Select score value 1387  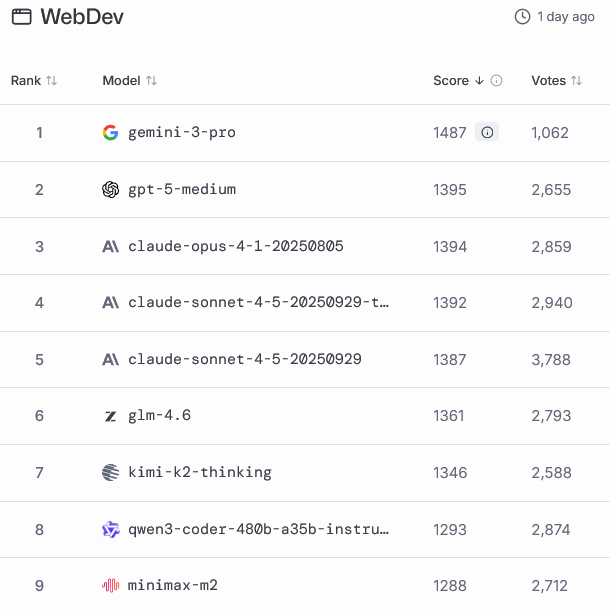point(449,360)
